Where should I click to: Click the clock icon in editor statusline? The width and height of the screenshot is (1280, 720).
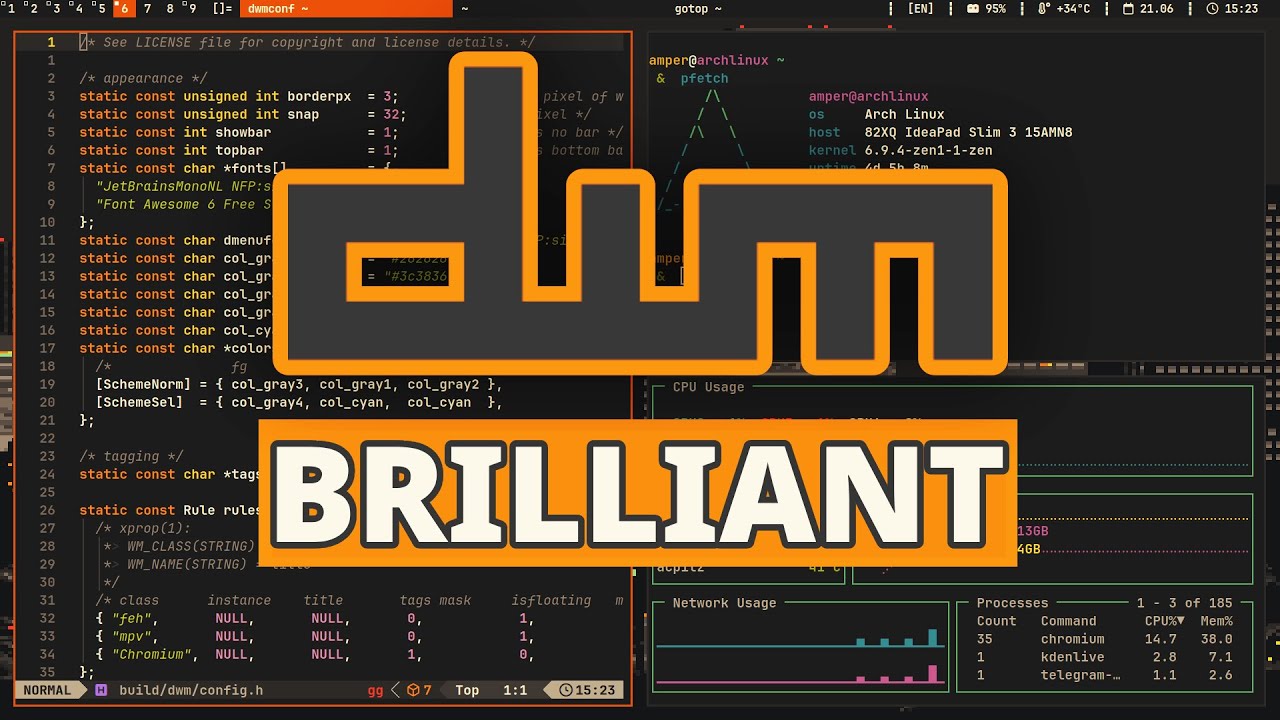566,690
